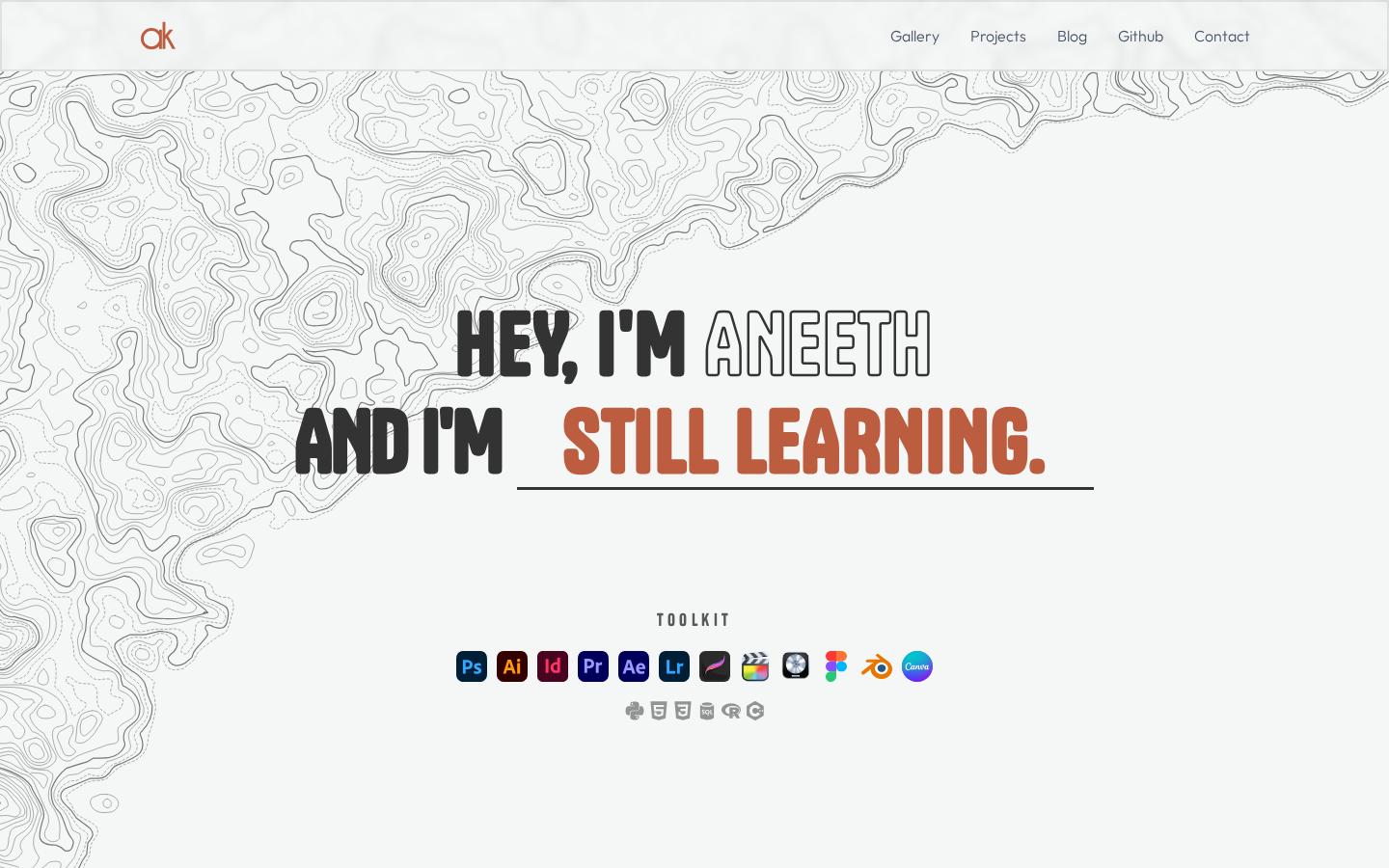Click the Procreate icon in Toolkit
The image size is (1389, 868).
coord(715,666)
